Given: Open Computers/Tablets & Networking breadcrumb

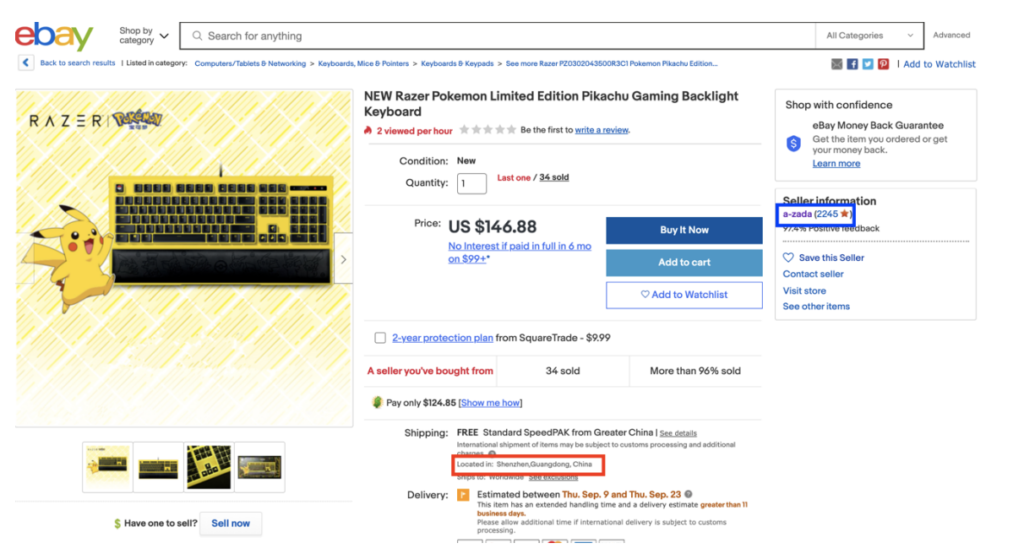Looking at the screenshot, I should 250,64.
